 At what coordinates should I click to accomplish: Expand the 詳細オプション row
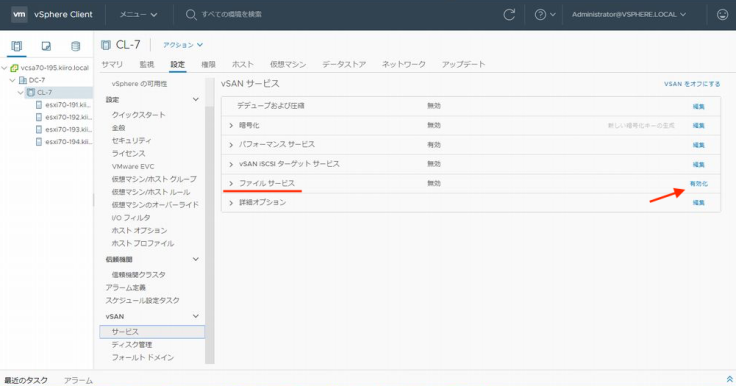(231, 203)
